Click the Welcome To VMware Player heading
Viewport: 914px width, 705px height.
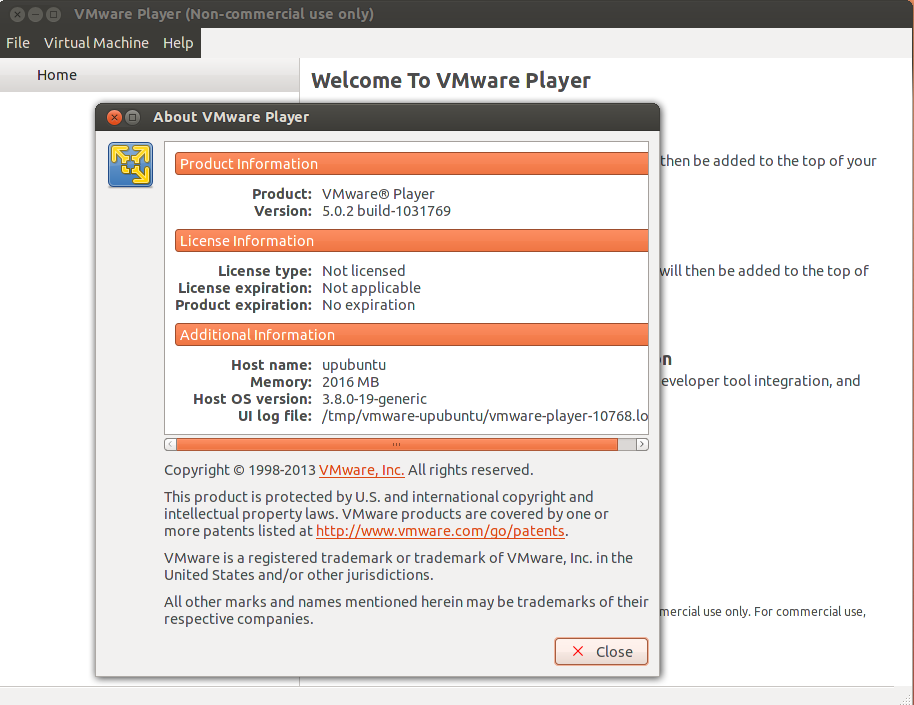click(451, 80)
